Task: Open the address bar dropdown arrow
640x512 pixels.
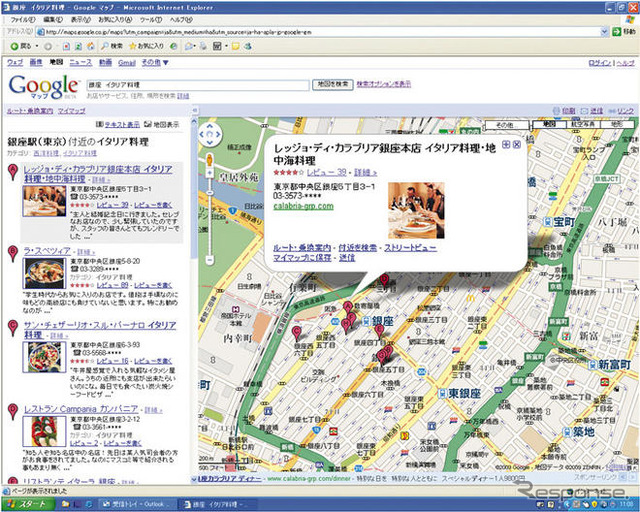Action: [x=604, y=31]
